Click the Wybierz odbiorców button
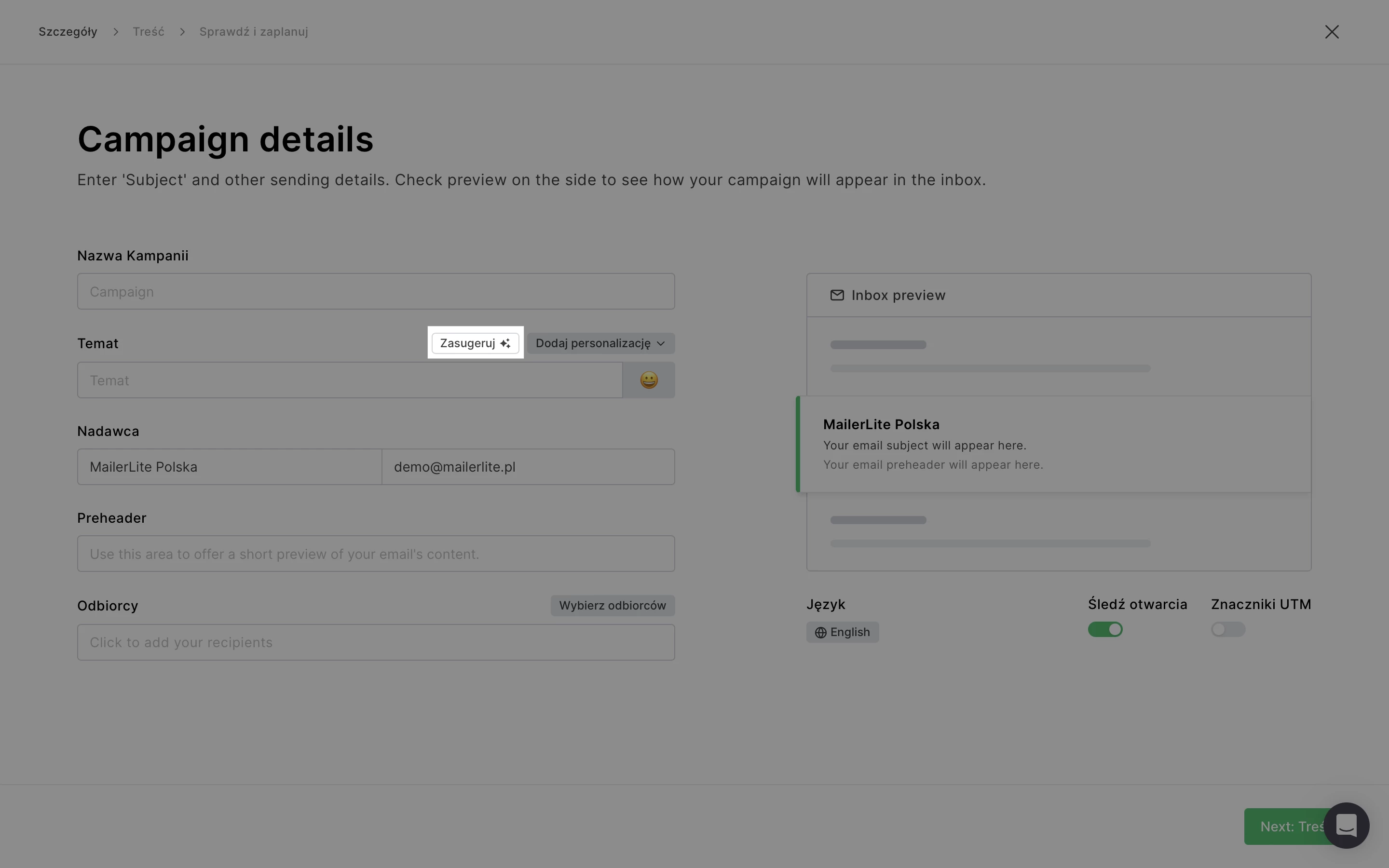 tap(612, 606)
